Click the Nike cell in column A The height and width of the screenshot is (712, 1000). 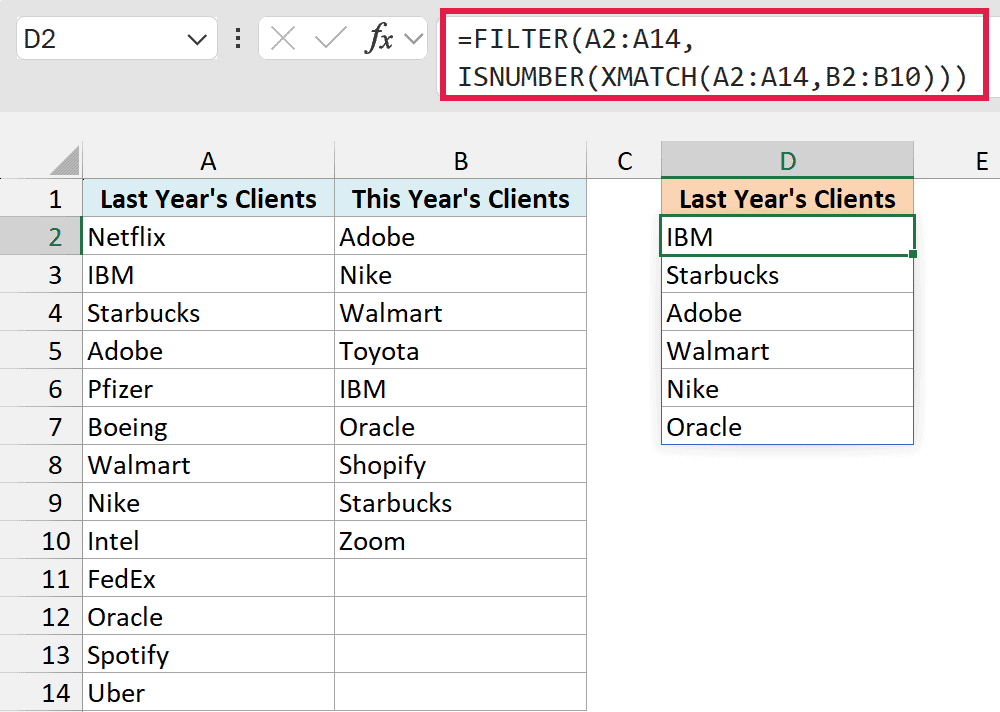pos(208,502)
